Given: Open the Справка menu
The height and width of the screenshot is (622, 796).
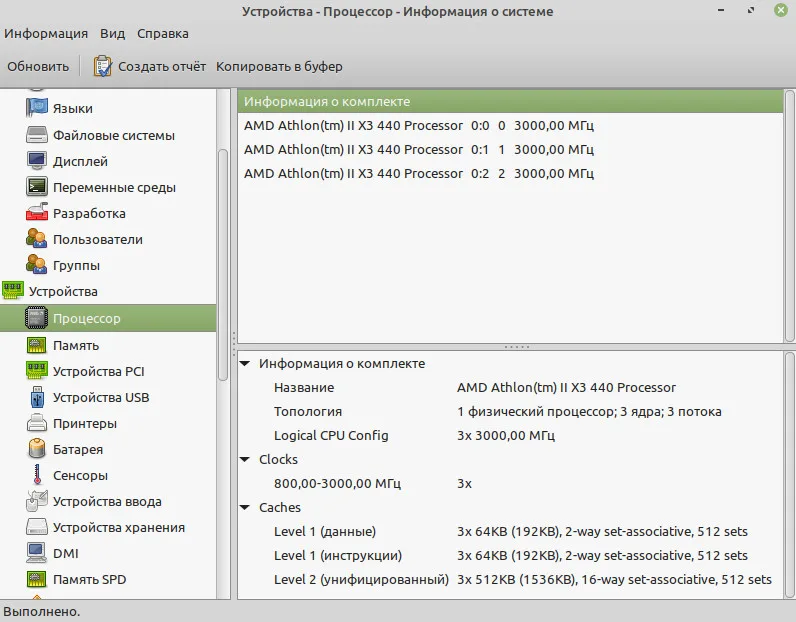Looking at the screenshot, I should click(x=162, y=34).
